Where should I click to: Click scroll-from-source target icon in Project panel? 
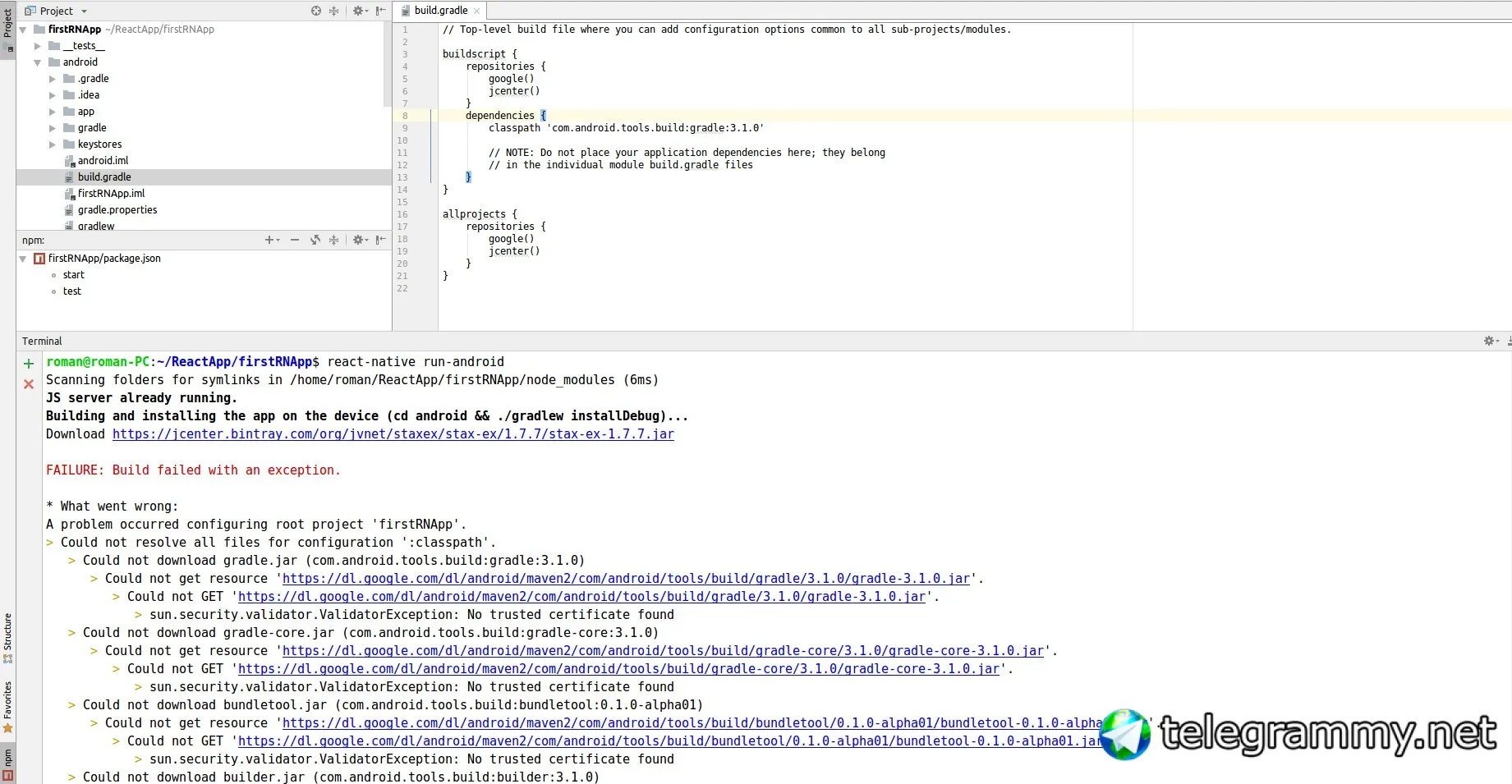tap(316, 11)
